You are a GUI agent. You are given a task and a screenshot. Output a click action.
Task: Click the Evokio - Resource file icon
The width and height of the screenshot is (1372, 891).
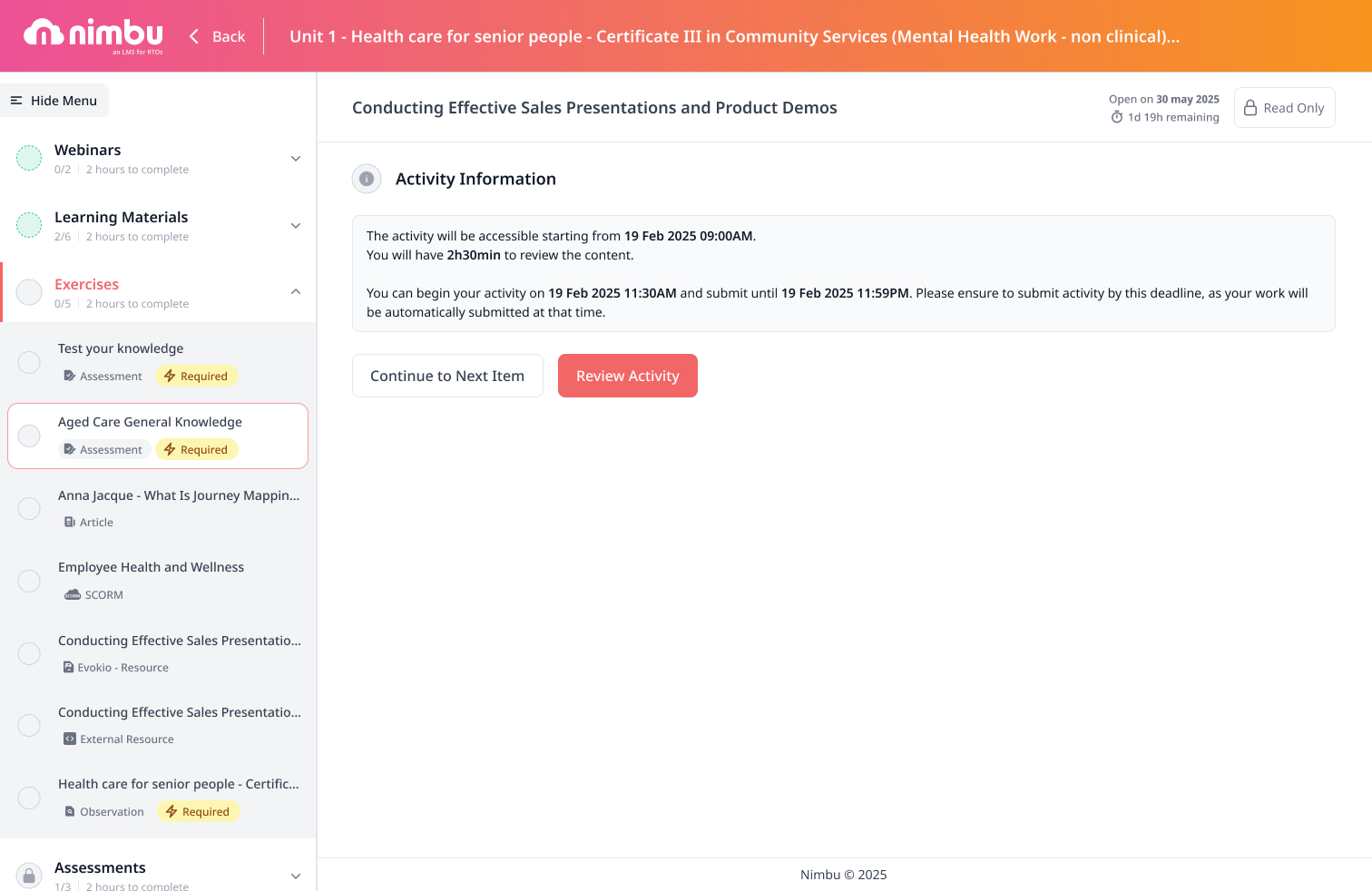click(x=69, y=667)
